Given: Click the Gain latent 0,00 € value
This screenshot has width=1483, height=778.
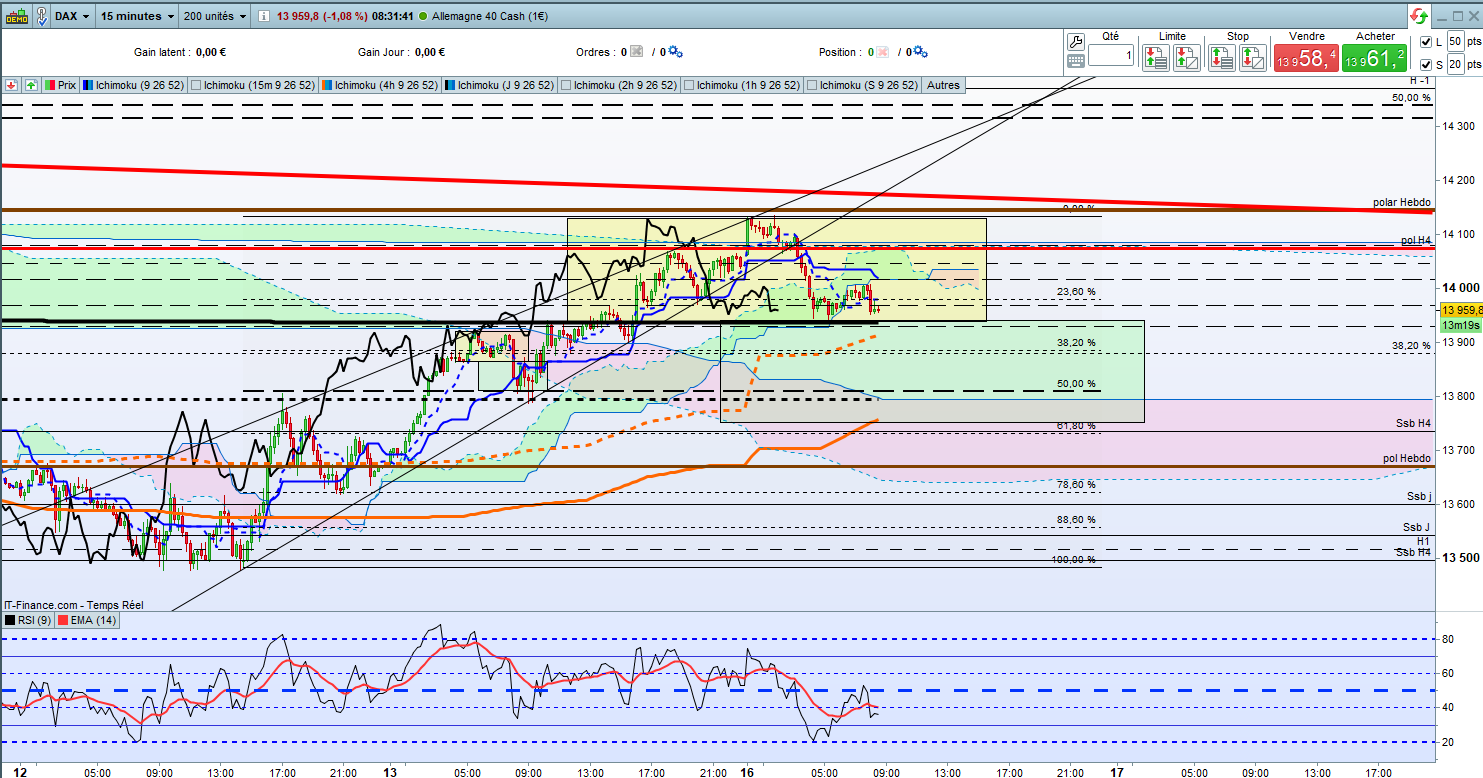Looking at the screenshot, I should pos(212,52).
